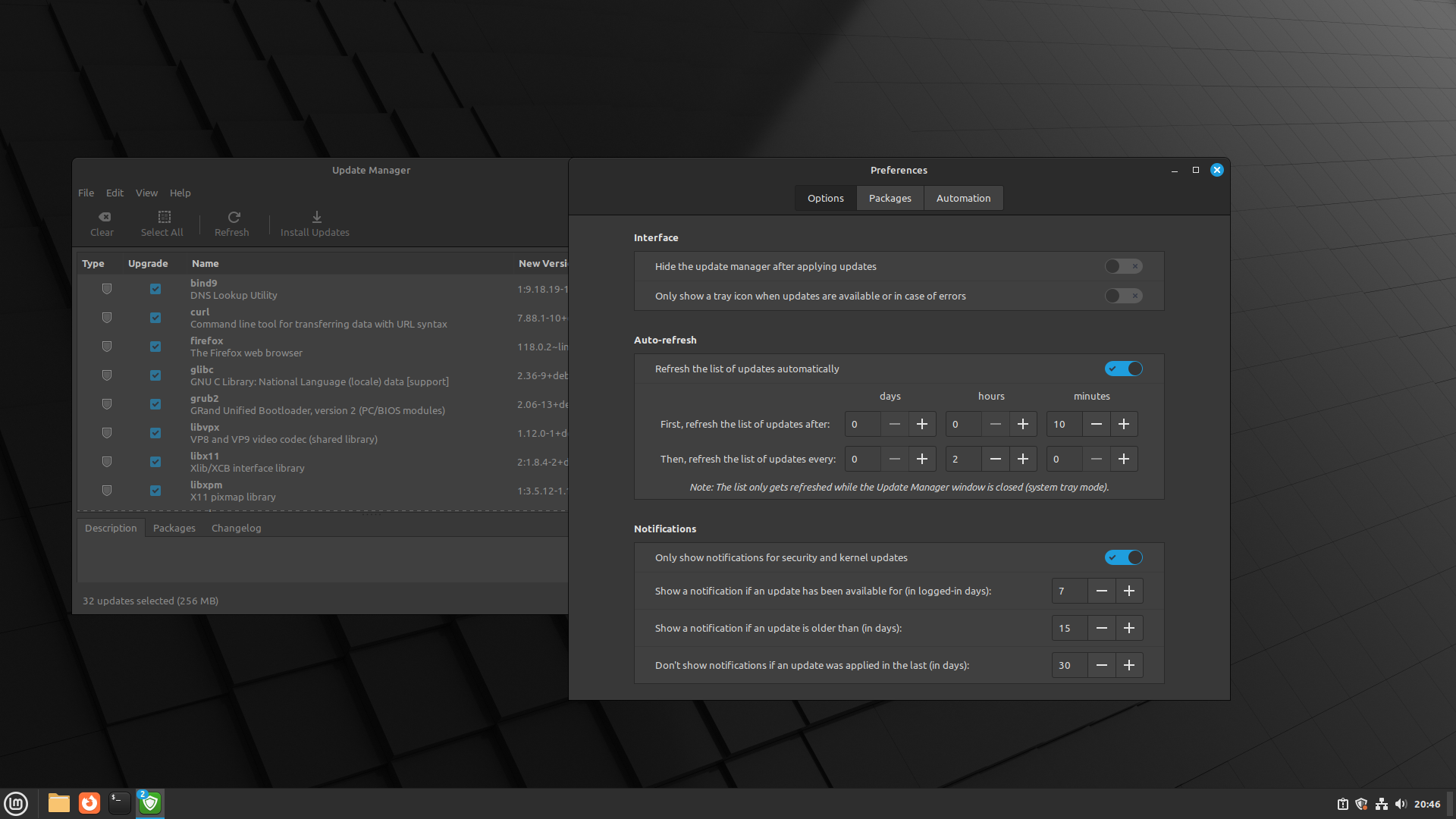Viewport: 1456px width, 819px height.
Task: Switch to the Packages tab in Preferences
Action: point(890,198)
